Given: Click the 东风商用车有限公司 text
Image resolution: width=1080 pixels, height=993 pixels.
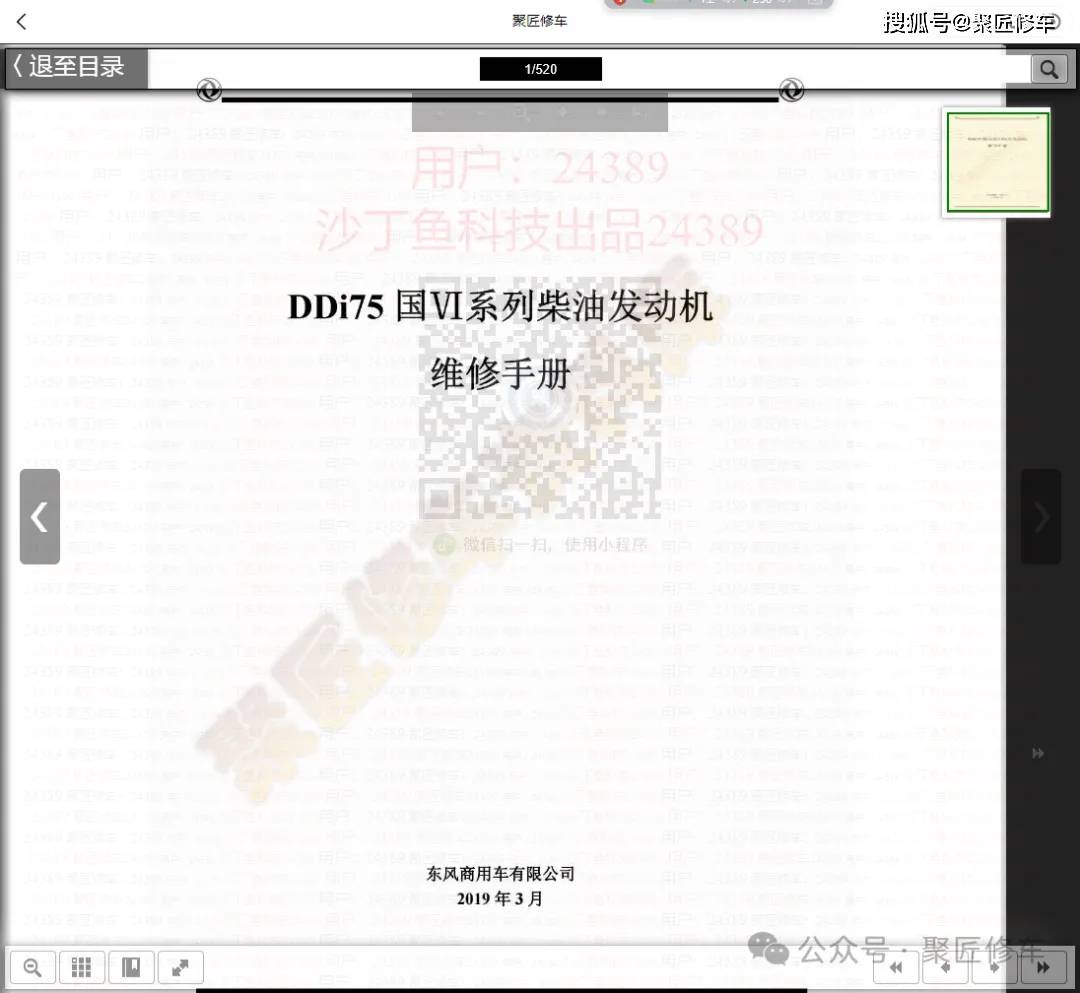Looking at the screenshot, I should coord(501,873).
